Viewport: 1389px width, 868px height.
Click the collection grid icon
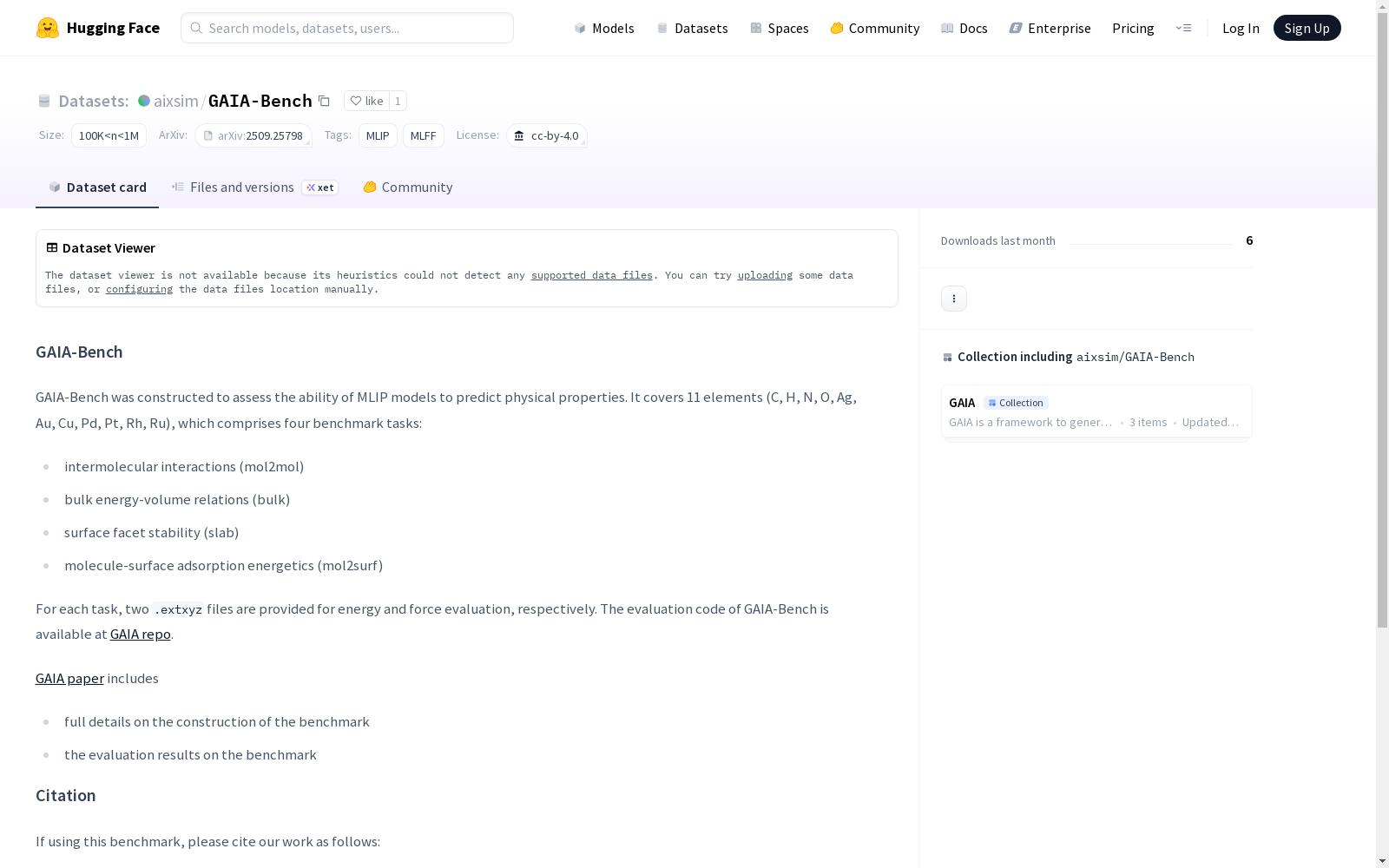[x=947, y=357]
